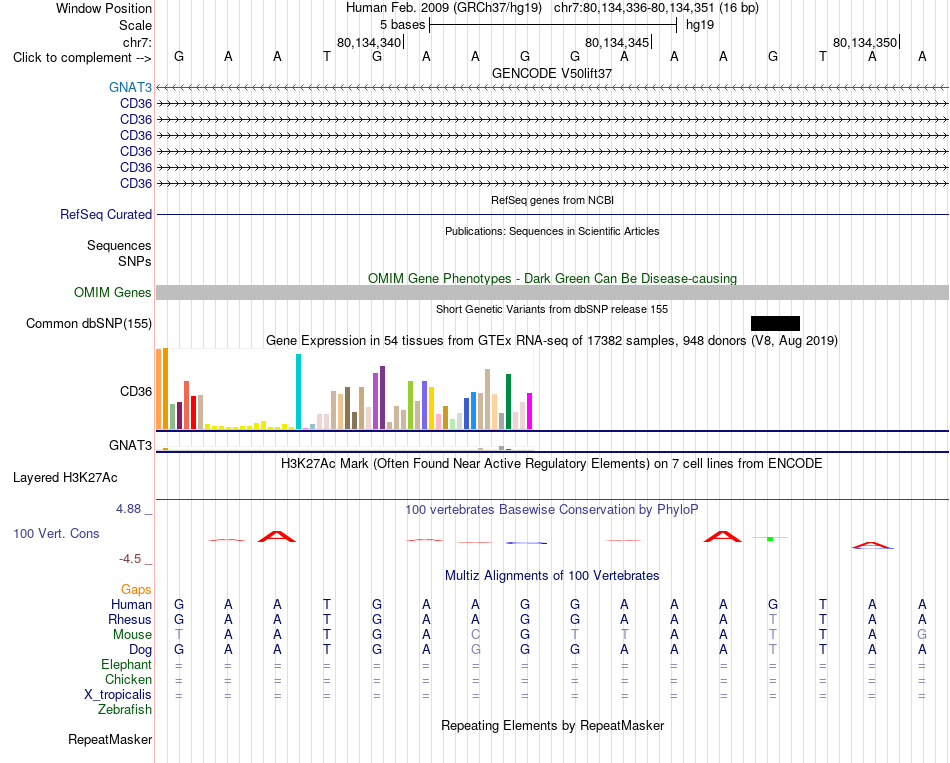Screen dimensions: 950x763
Task: Click the 80,134,345 position marker
Action: (617, 42)
